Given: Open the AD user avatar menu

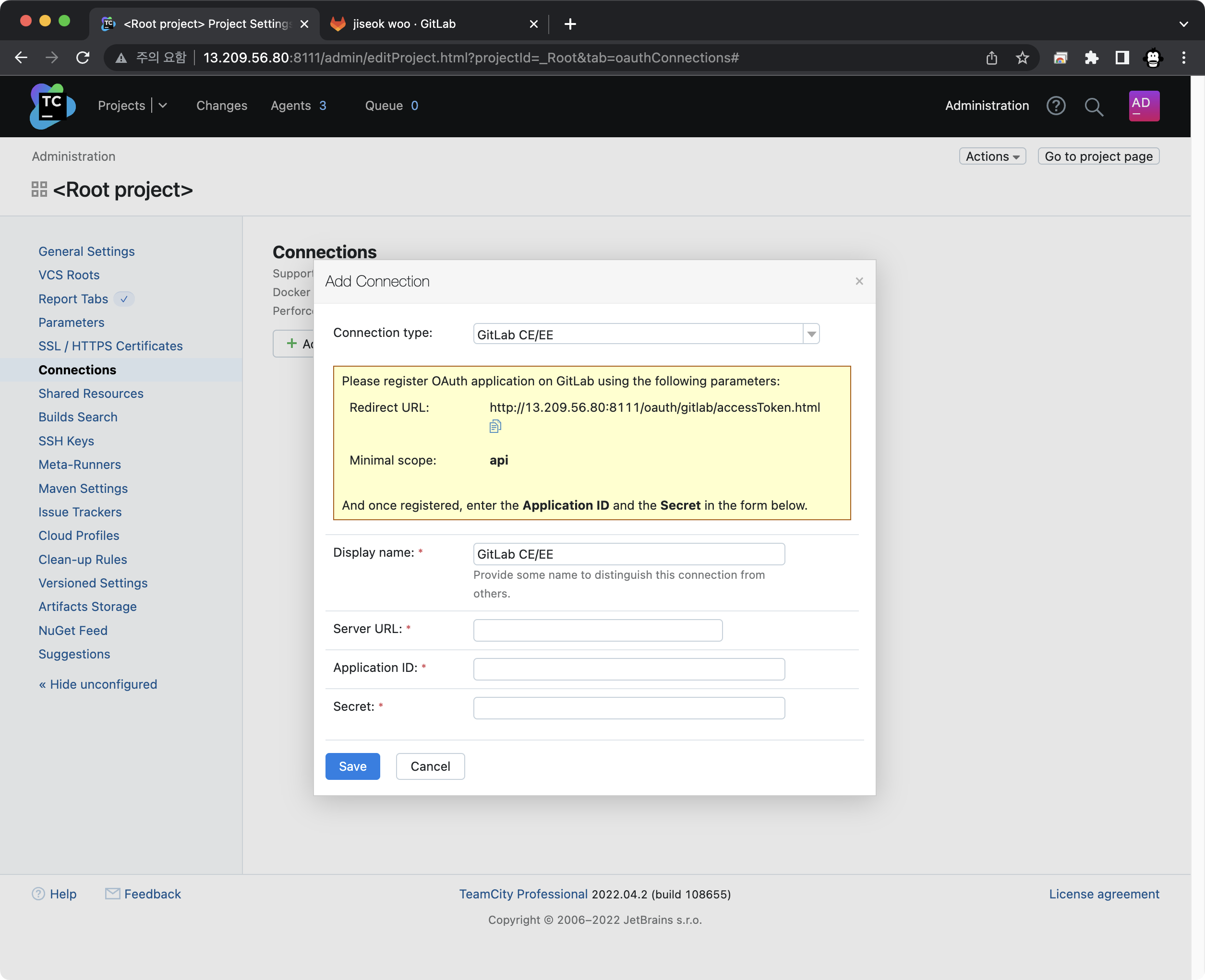Looking at the screenshot, I should coord(1144,106).
